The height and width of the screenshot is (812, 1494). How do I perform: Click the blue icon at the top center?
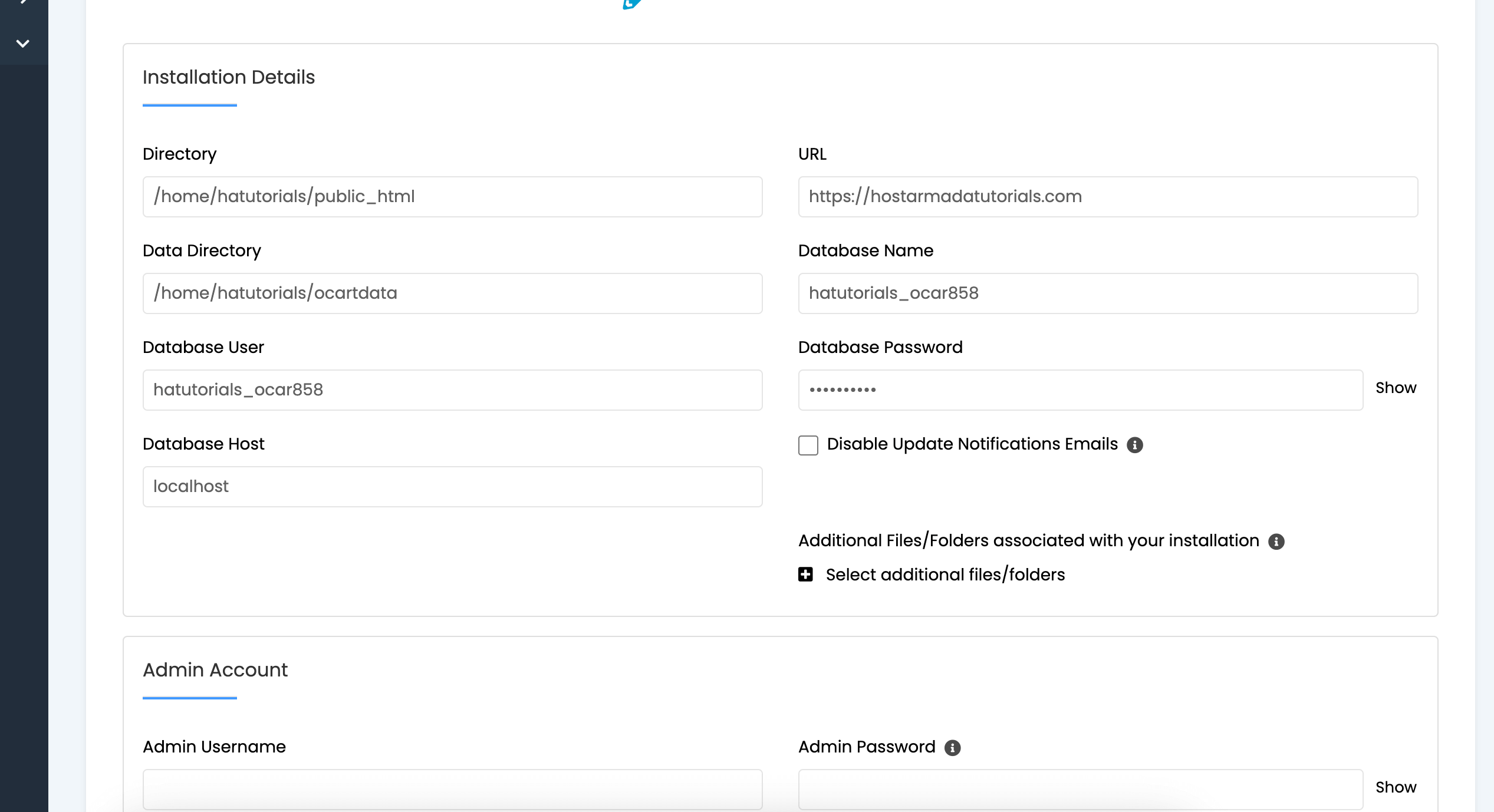(631, 4)
